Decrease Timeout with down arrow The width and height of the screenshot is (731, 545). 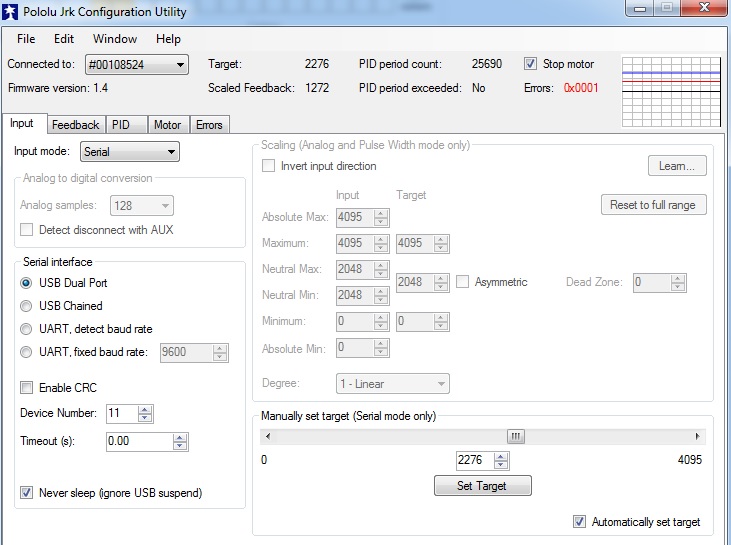(179, 446)
